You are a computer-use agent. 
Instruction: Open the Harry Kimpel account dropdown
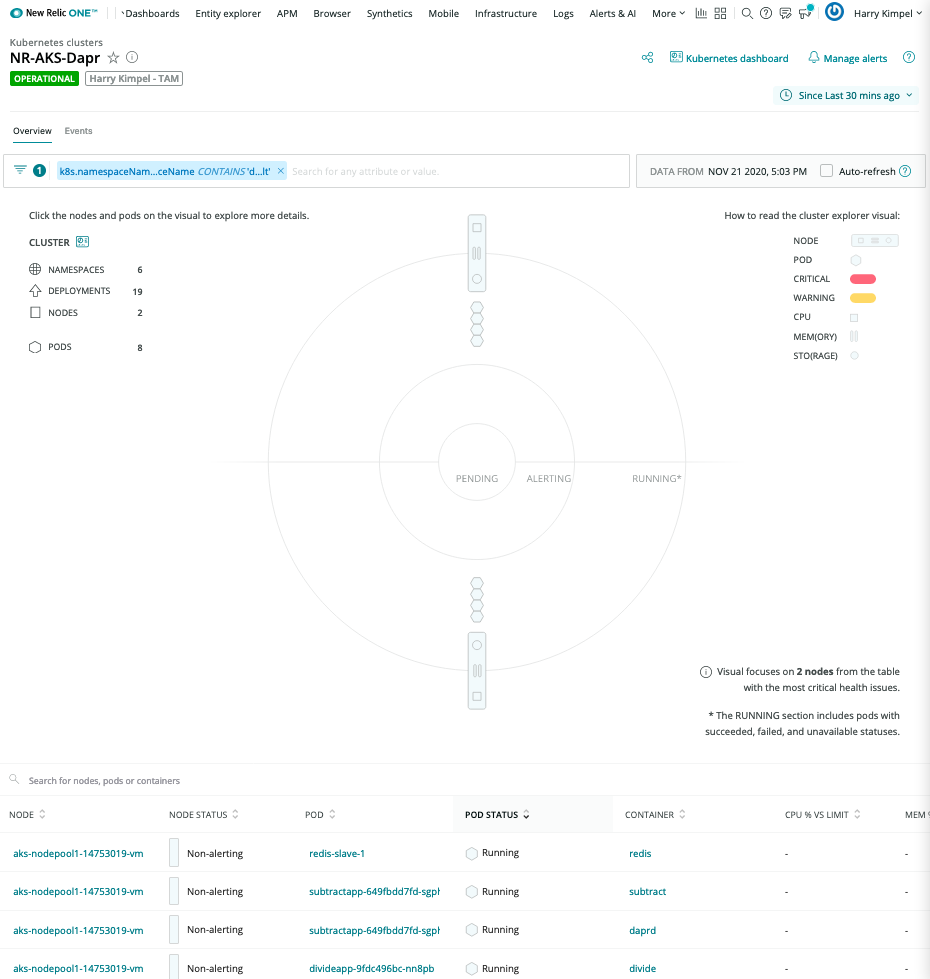(885, 13)
